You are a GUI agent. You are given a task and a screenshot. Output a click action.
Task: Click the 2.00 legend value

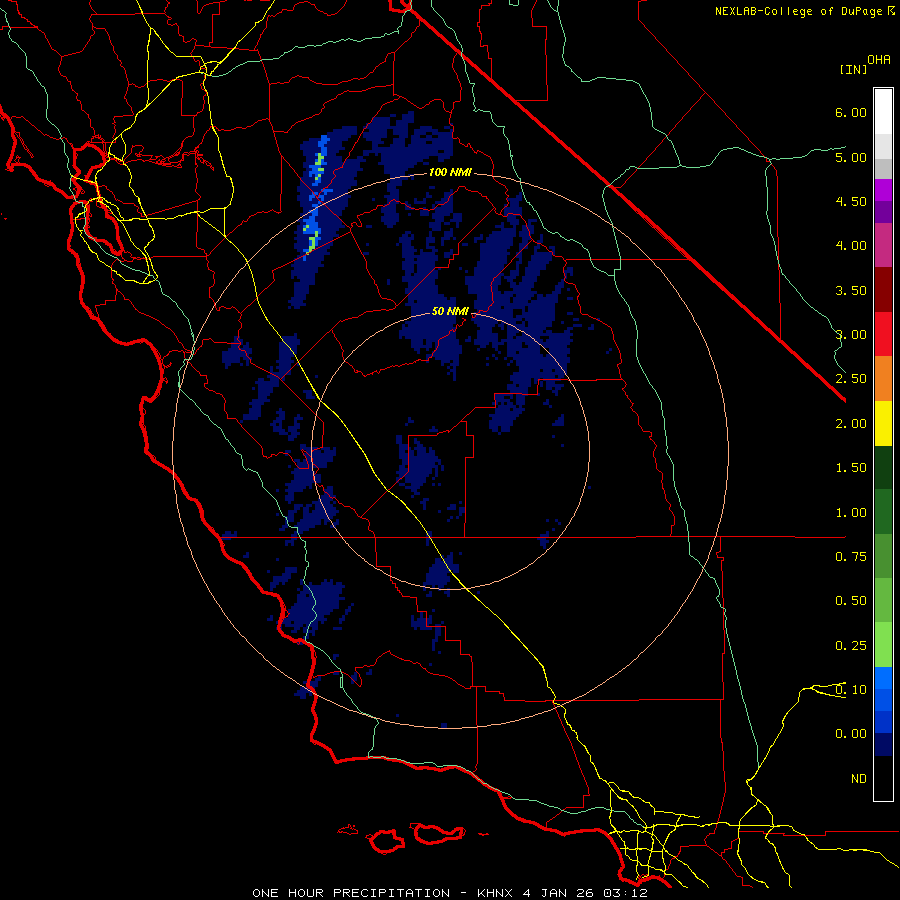pyautogui.click(x=851, y=424)
